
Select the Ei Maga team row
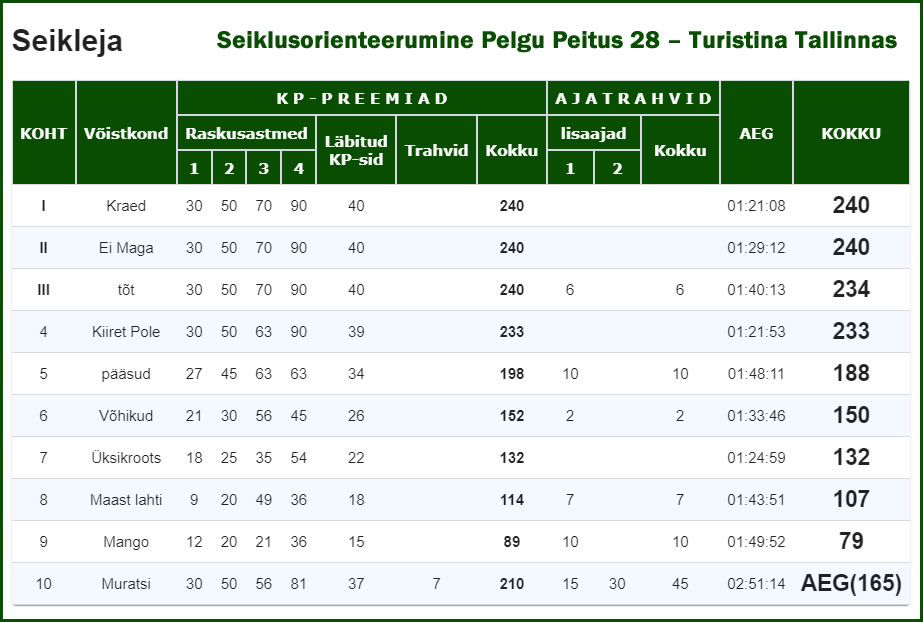461,248
